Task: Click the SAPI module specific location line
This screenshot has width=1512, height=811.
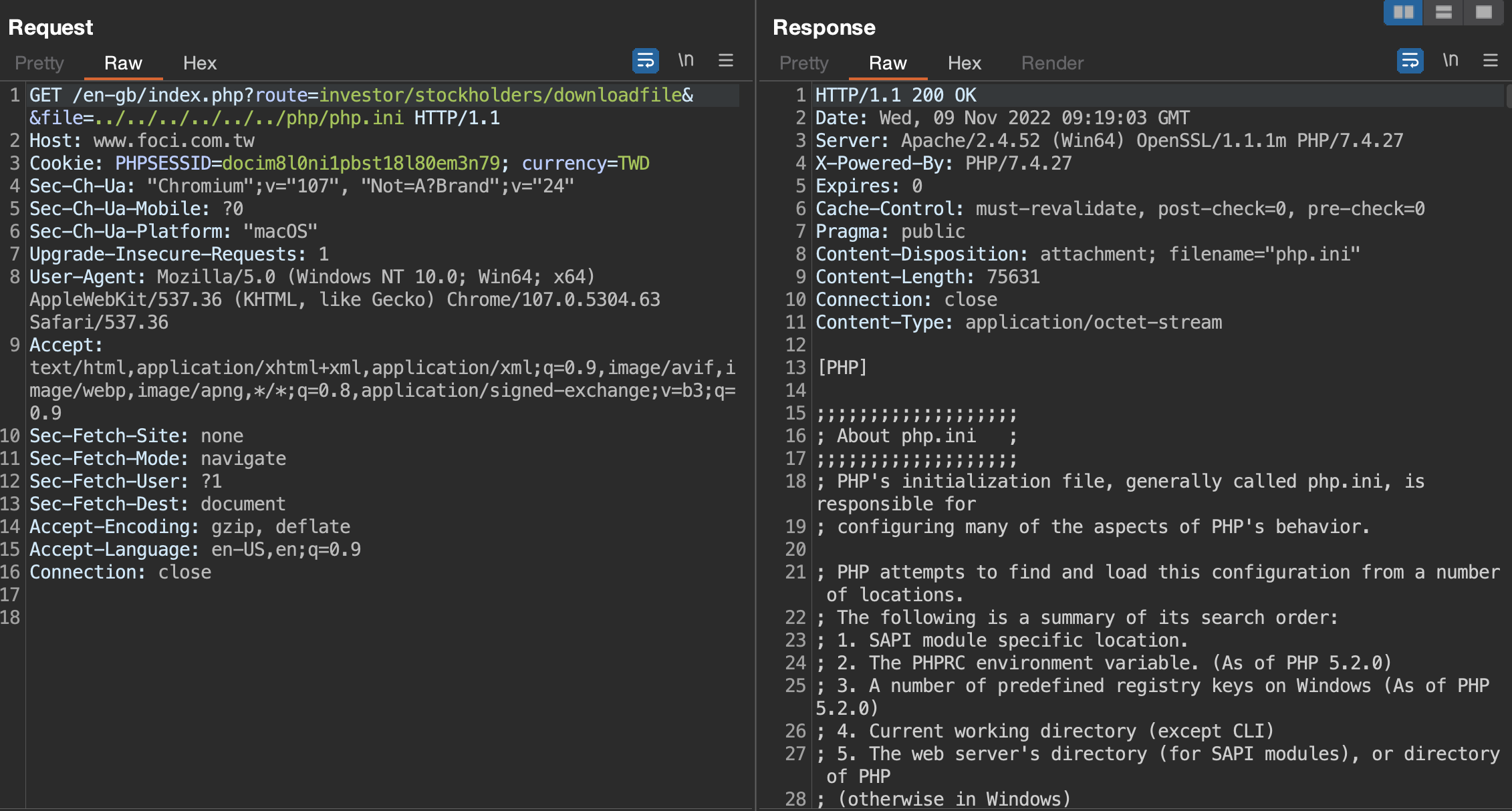Action: pos(1003,640)
